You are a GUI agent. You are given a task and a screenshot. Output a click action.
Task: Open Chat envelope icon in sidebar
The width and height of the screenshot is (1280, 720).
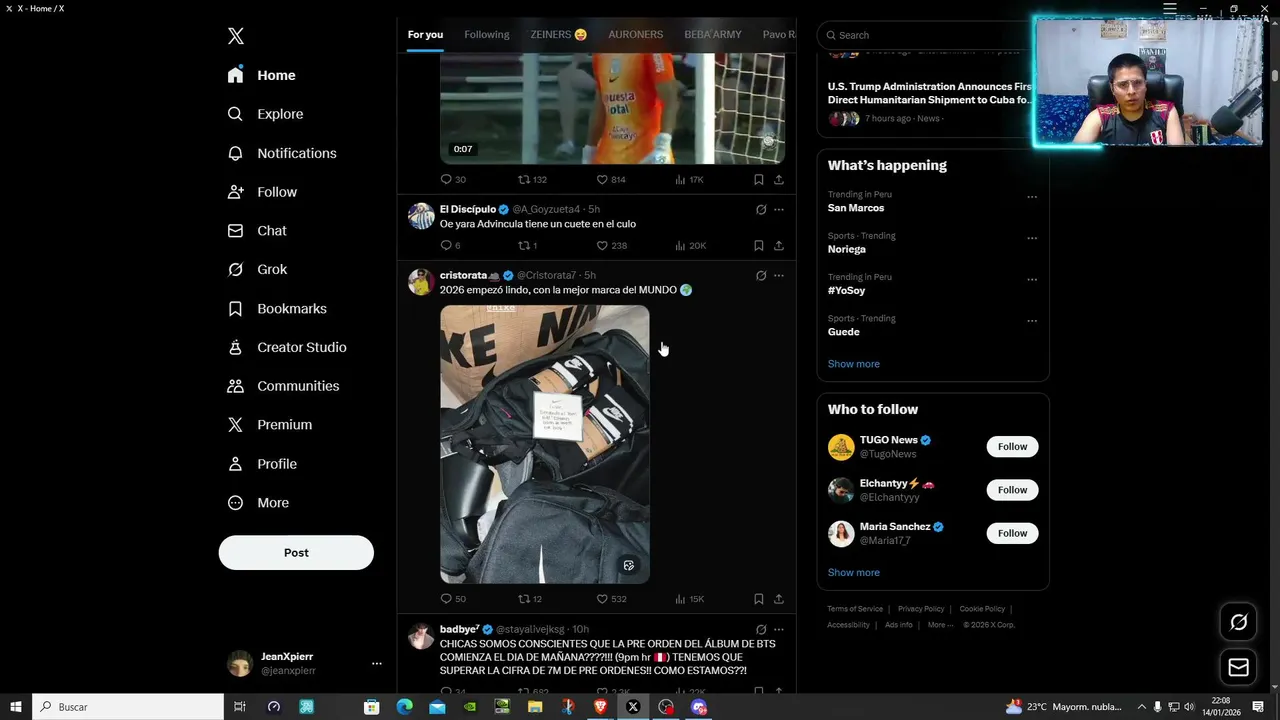coord(235,231)
